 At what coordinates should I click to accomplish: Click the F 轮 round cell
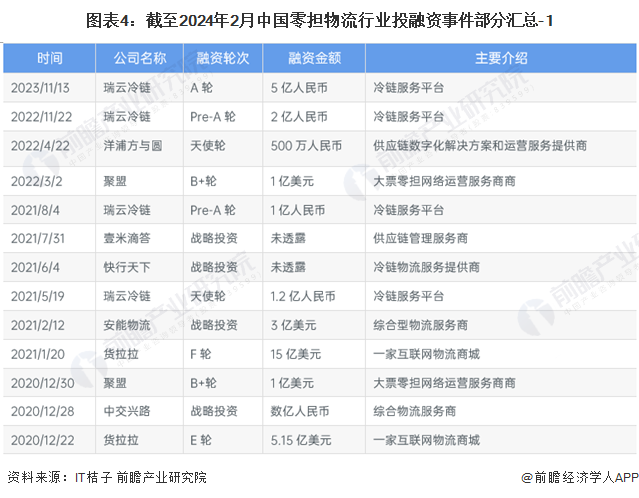pyautogui.click(x=201, y=354)
